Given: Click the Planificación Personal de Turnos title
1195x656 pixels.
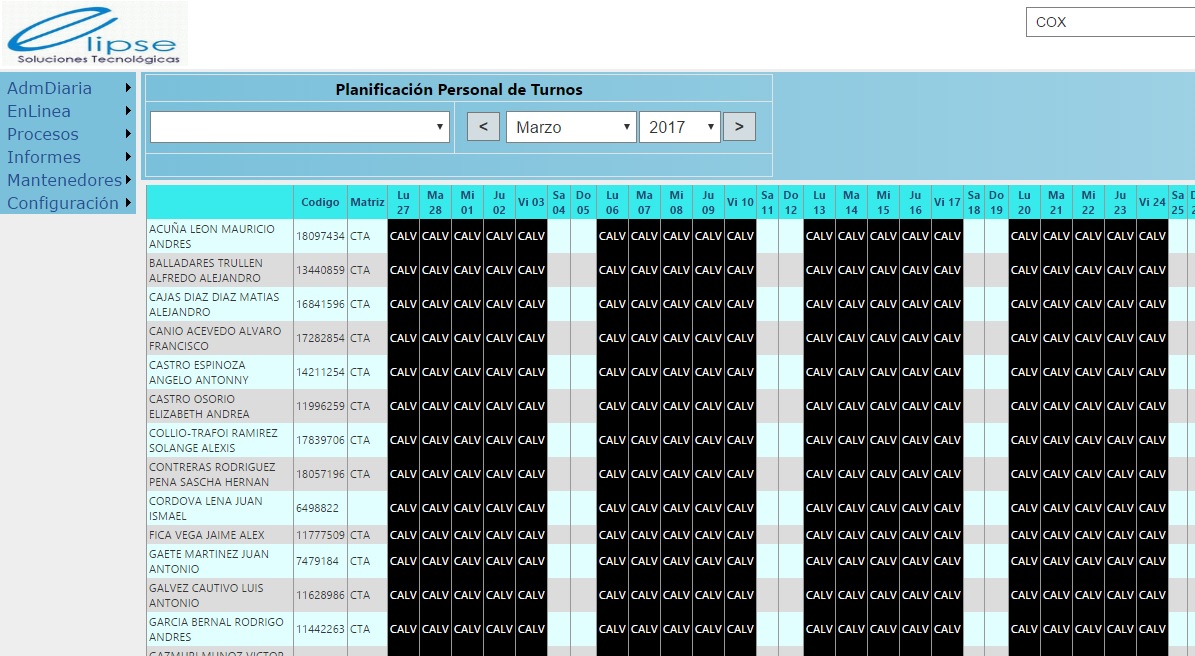Looking at the screenshot, I should (x=459, y=90).
